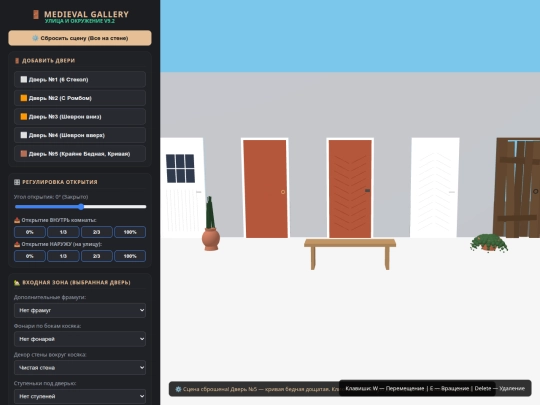This screenshot has width=540, height=405.
Task: Click the gear icon in the status message
Action: 178,389
